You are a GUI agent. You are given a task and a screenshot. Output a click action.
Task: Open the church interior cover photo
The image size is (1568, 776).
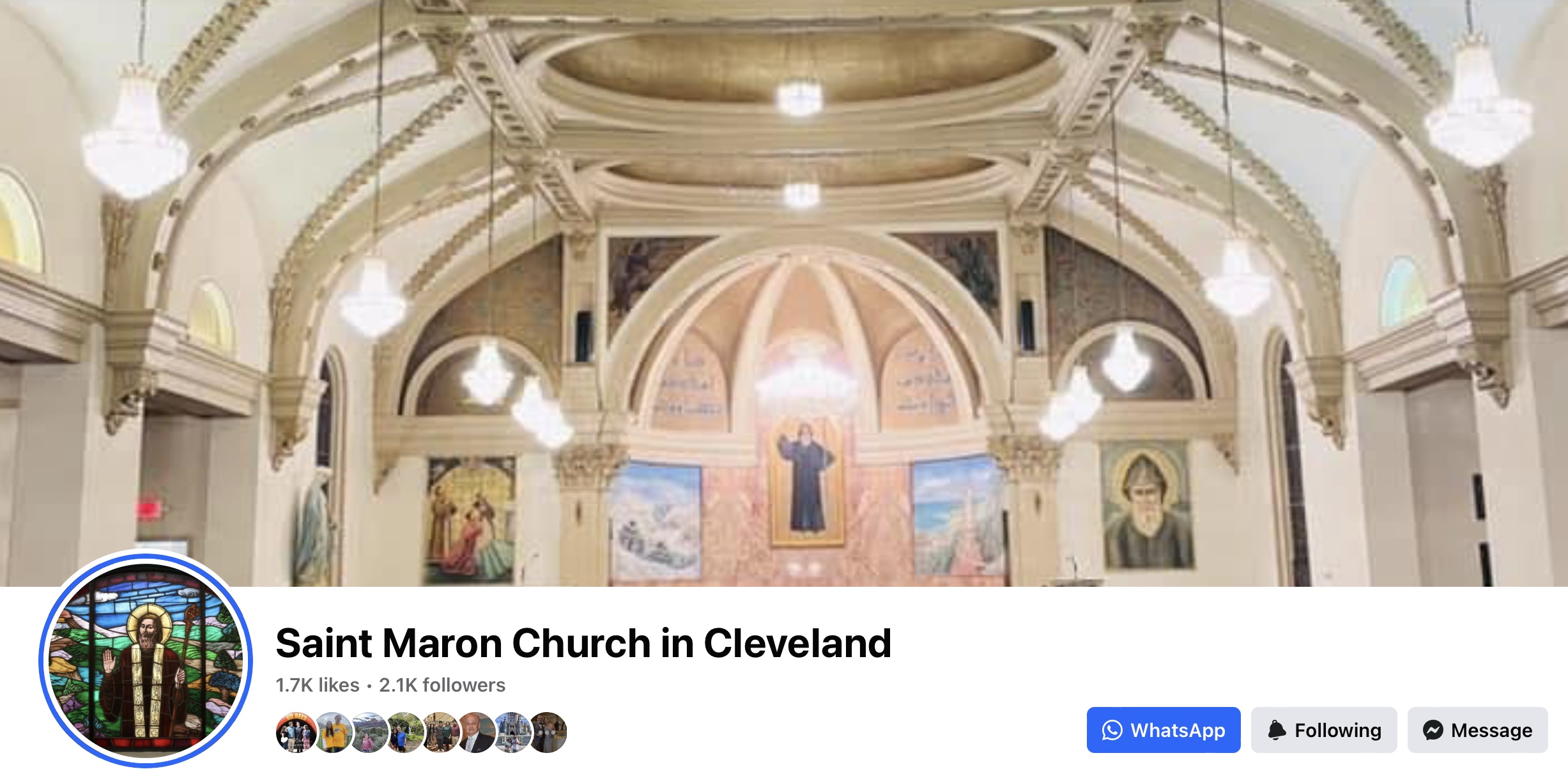[x=784, y=293]
